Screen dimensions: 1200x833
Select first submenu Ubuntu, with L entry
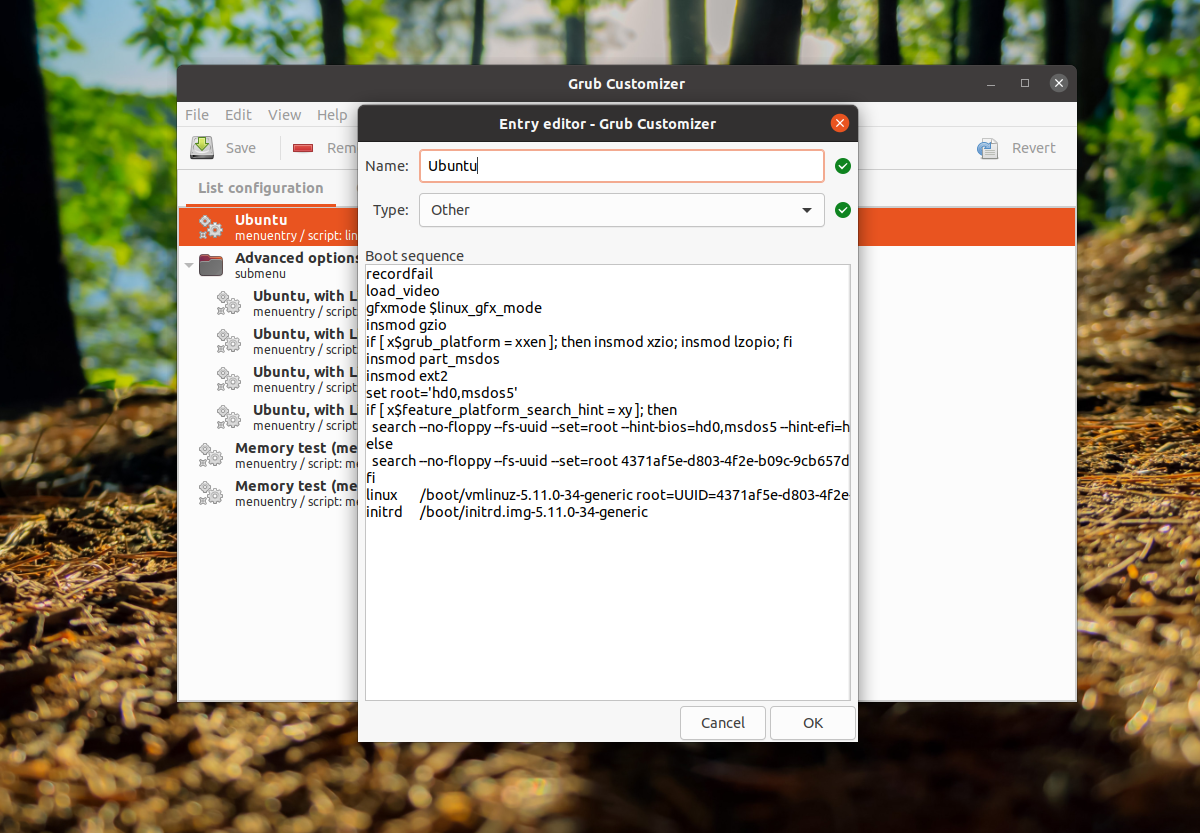[x=298, y=303]
